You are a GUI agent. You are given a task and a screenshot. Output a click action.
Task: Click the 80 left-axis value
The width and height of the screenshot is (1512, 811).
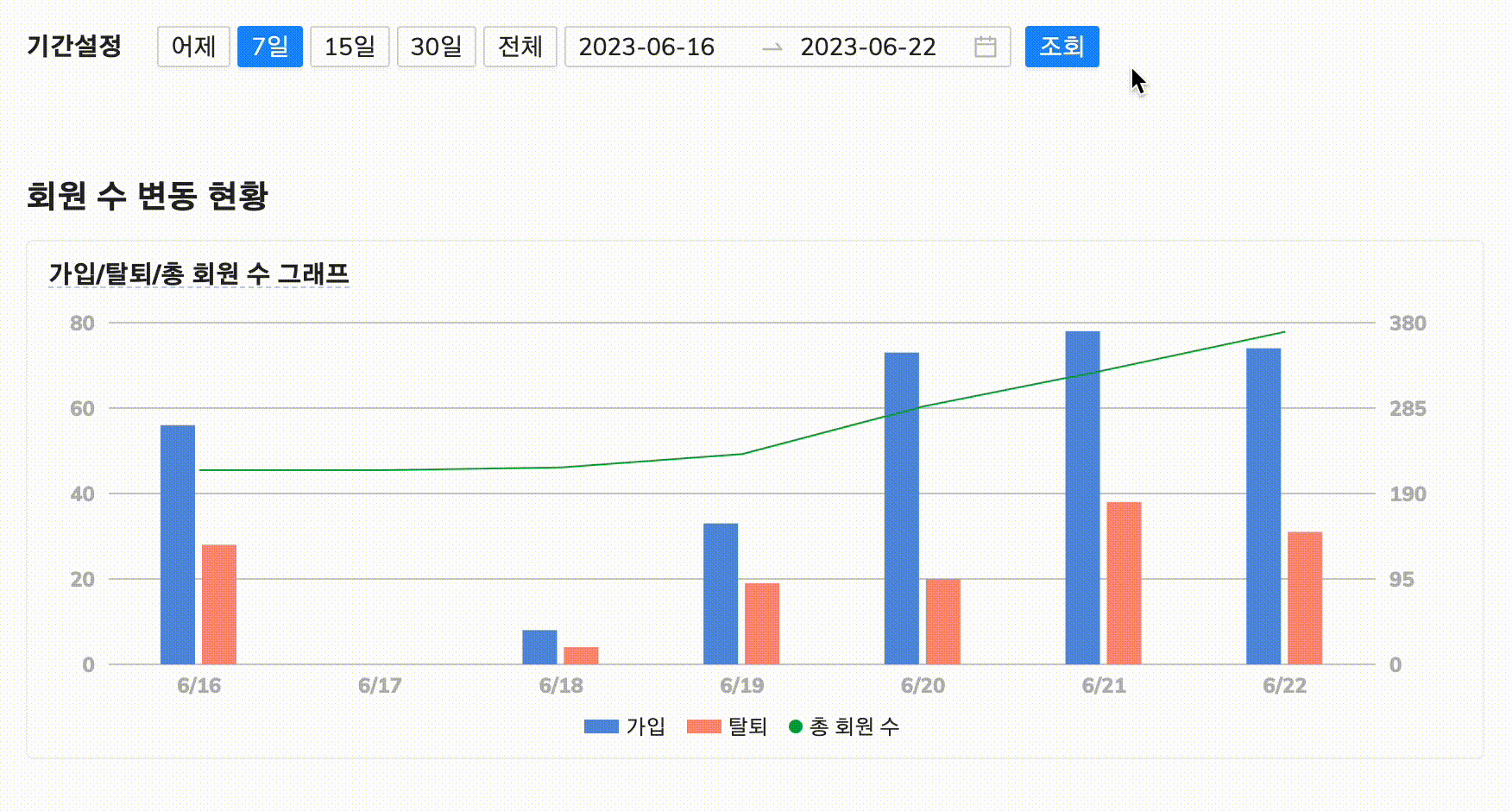(82, 323)
